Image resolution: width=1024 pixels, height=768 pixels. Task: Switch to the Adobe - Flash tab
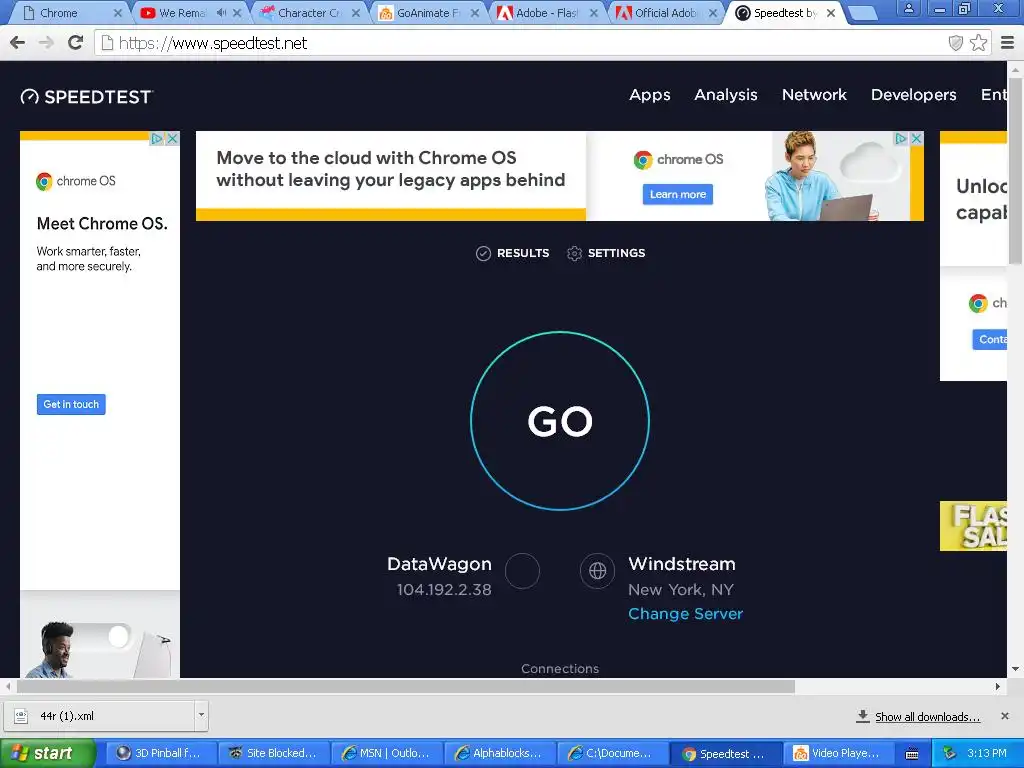coord(547,13)
